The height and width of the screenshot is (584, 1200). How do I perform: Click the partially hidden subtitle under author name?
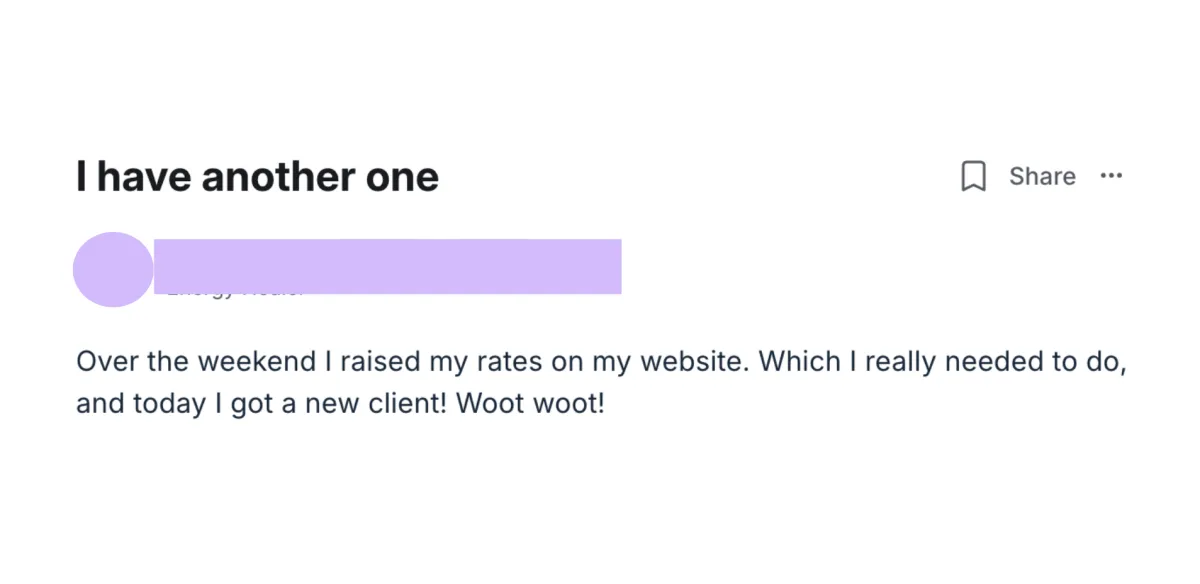234,292
